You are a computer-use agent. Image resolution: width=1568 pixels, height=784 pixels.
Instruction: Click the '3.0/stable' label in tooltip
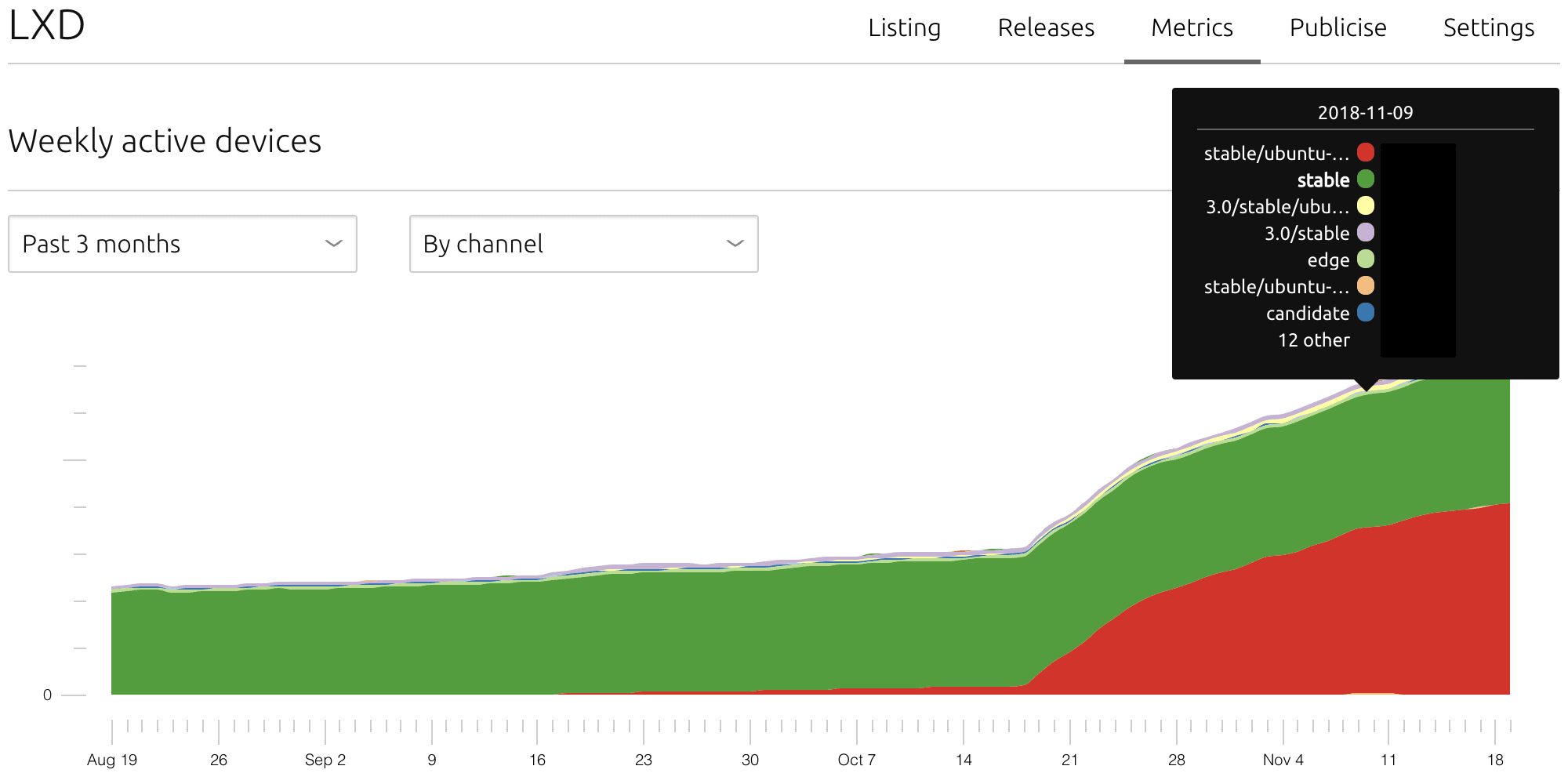(1307, 234)
